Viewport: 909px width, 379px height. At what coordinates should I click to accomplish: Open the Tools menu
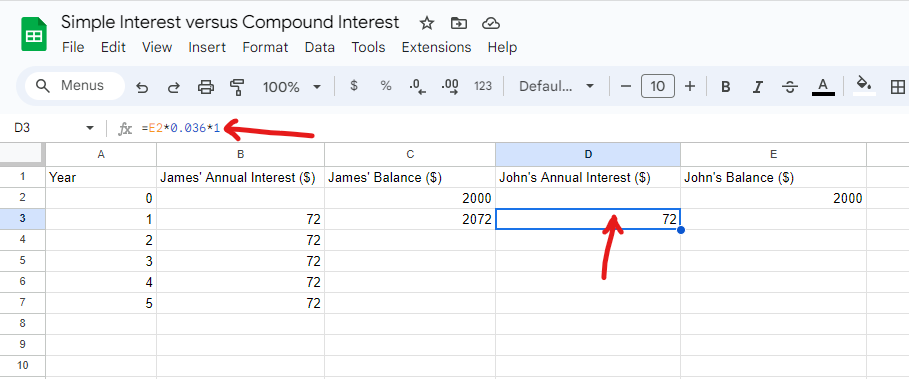[368, 48]
